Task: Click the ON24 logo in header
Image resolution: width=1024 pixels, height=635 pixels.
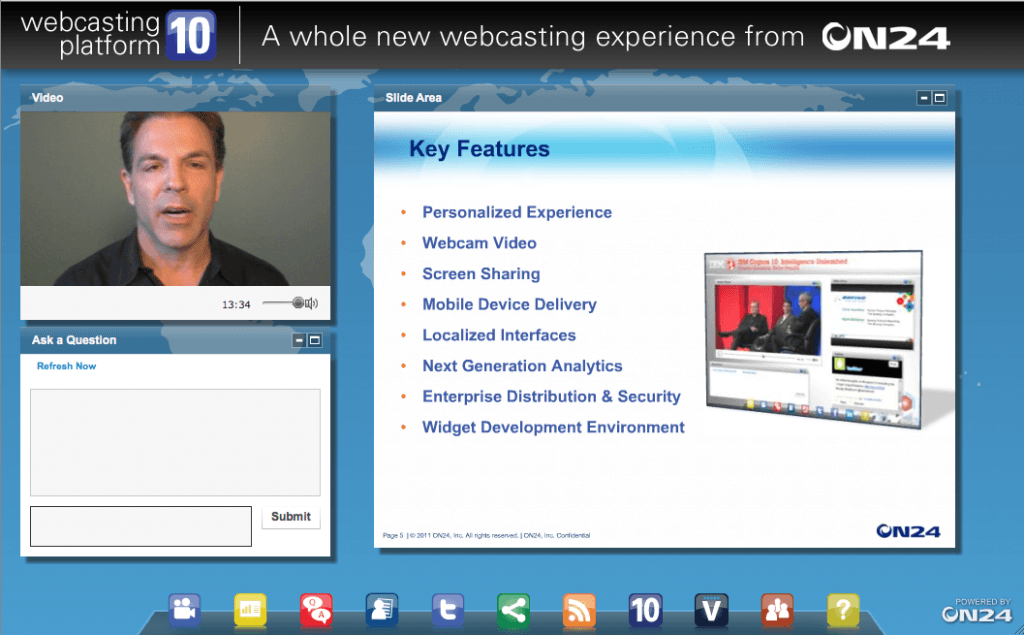Action: pyautogui.click(x=886, y=37)
